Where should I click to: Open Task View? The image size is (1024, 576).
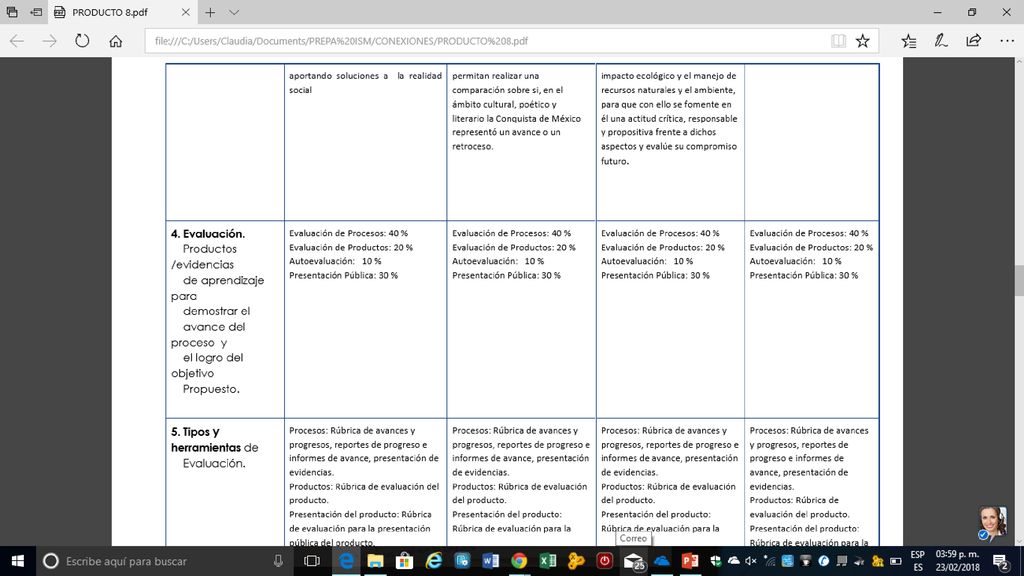click(312, 561)
